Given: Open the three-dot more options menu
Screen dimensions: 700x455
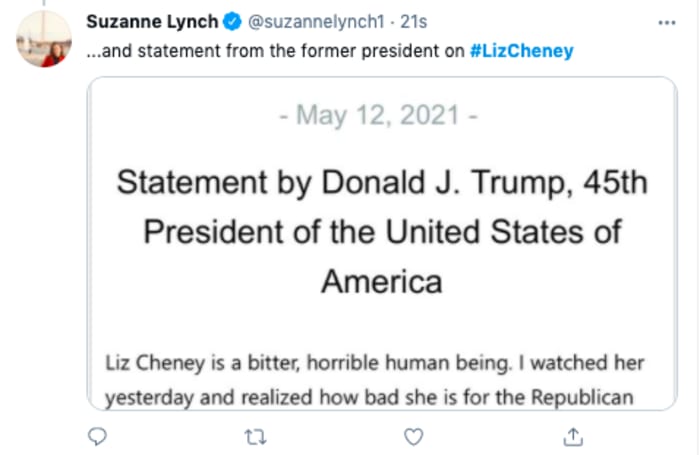Looking at the screenshot, I should point(666,21).
